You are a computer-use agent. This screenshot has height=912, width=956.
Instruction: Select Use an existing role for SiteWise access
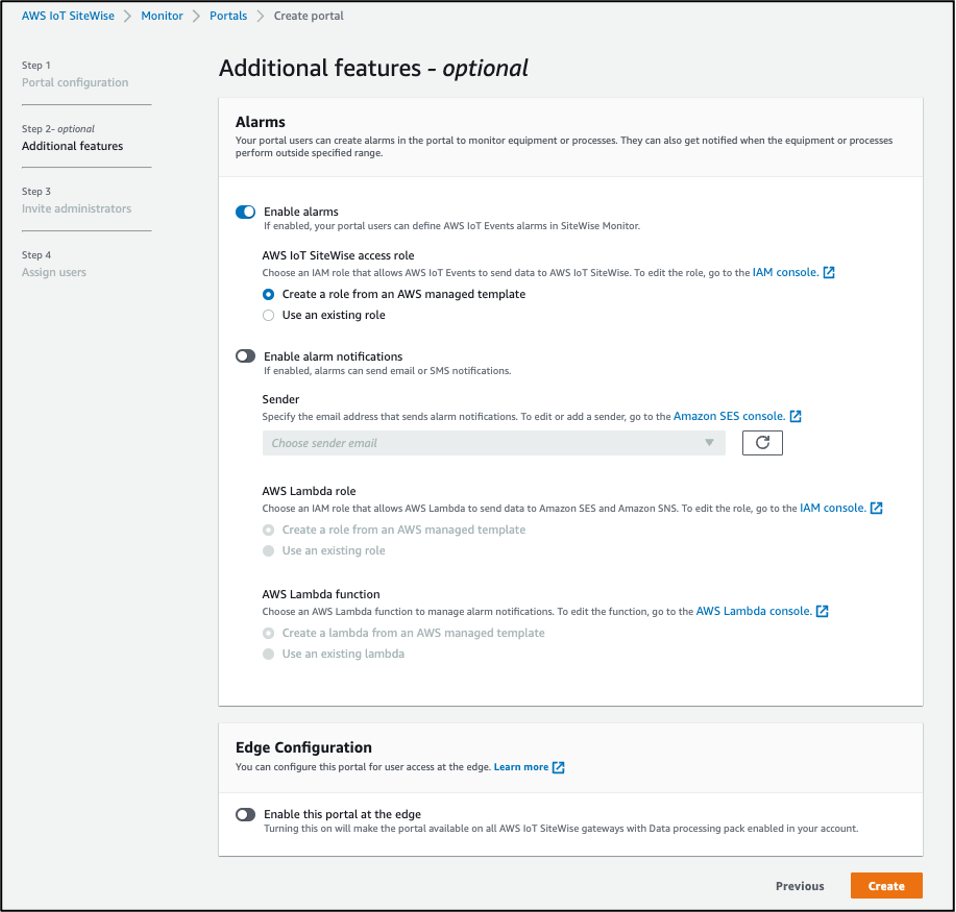click(268, 314)
